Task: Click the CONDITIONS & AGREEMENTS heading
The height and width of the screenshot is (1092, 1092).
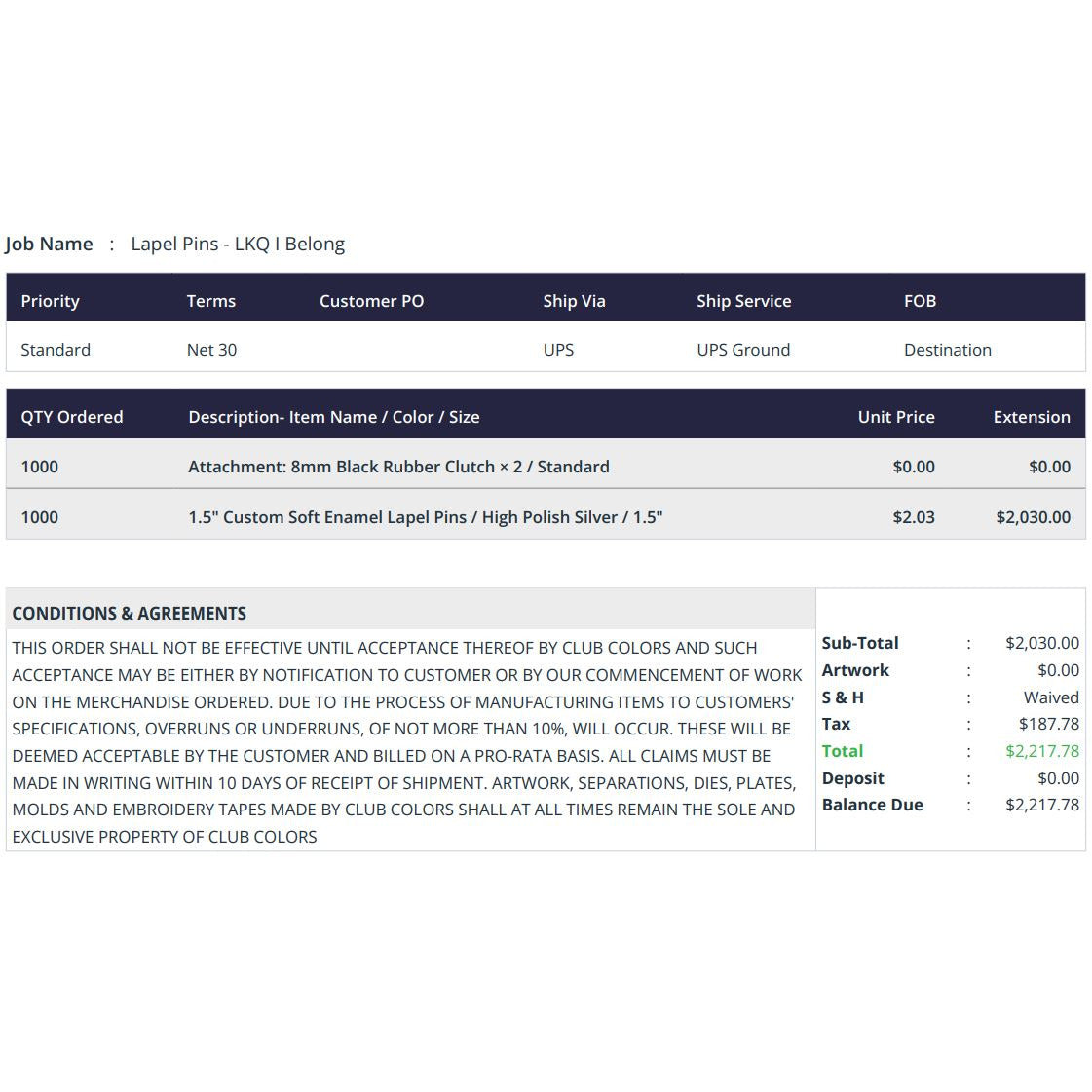Action: [130, 614]
